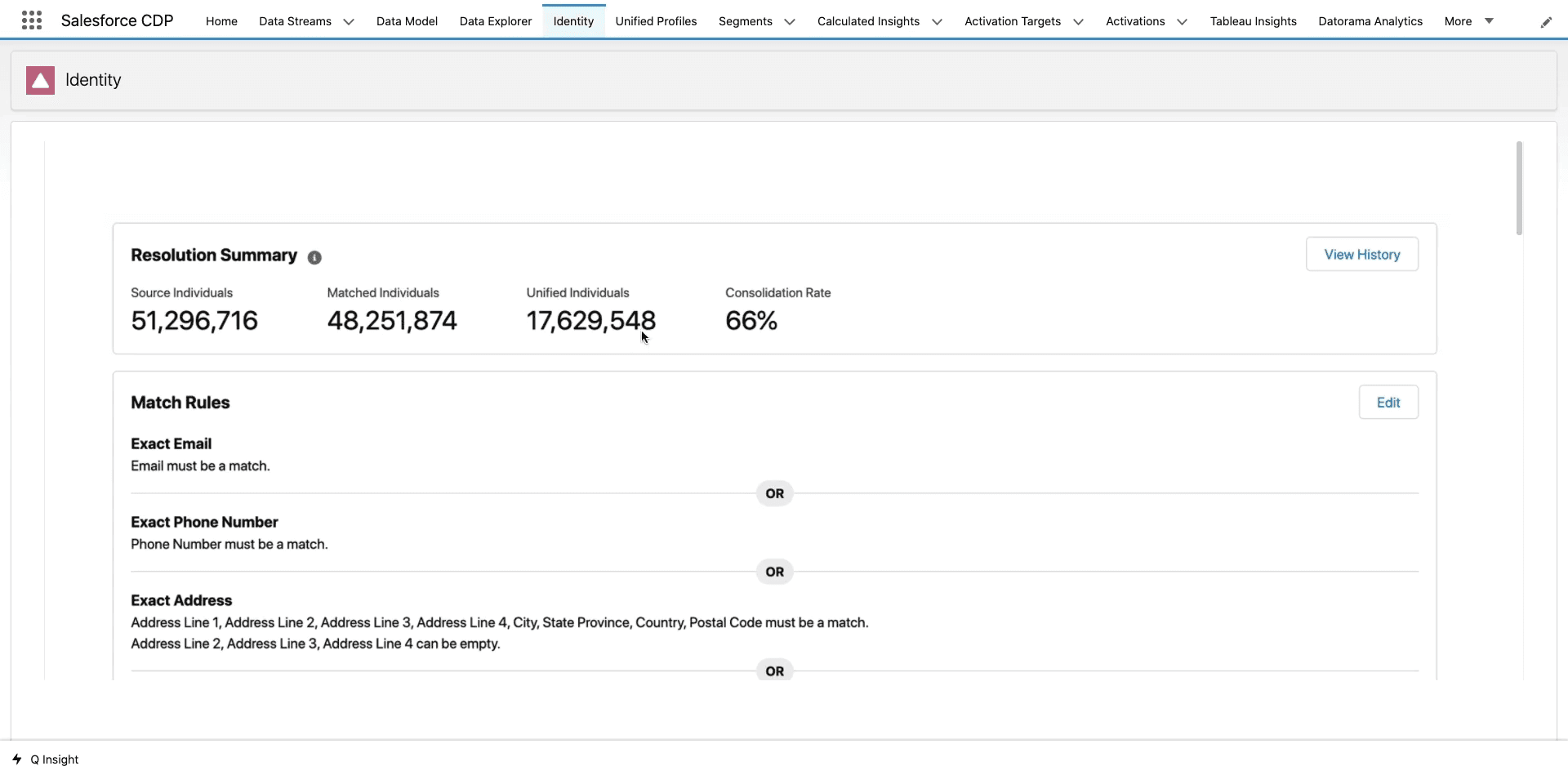Go to the Home tab
1568x775 pixels.
click(221, 21)
